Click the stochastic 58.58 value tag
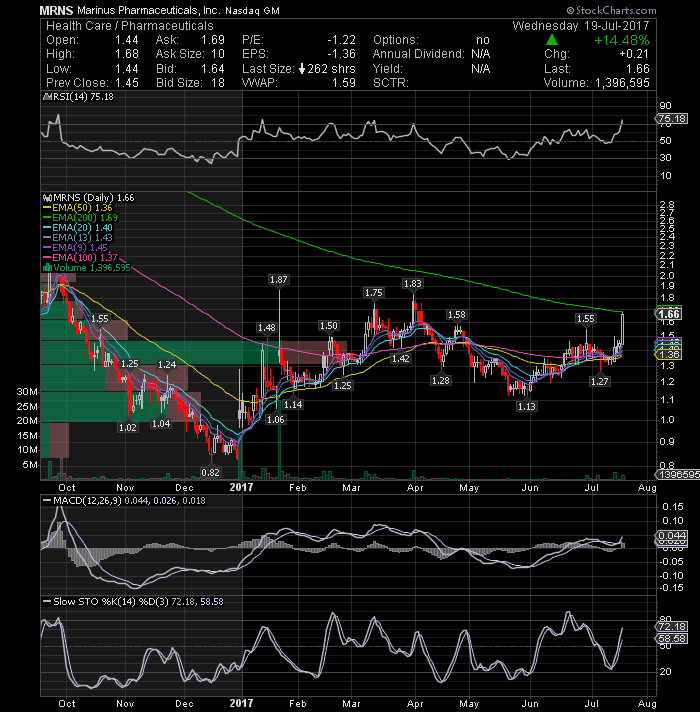Viewport: 700px width, 712px height. pyautogui.click(x=672, y=639)
